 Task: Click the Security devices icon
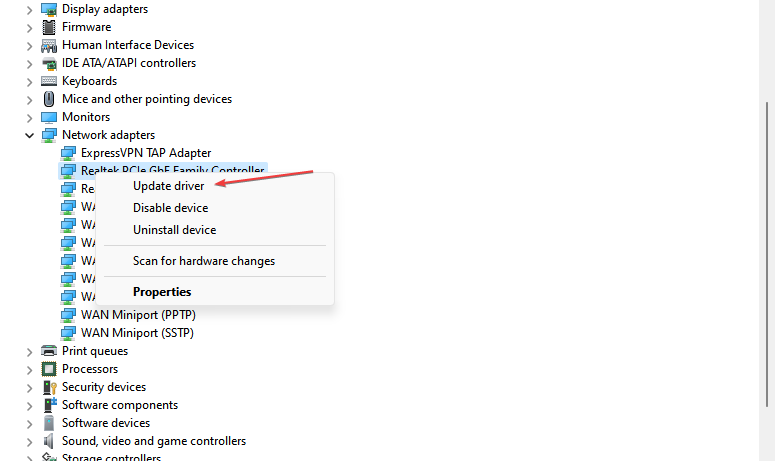pos(49,387)
